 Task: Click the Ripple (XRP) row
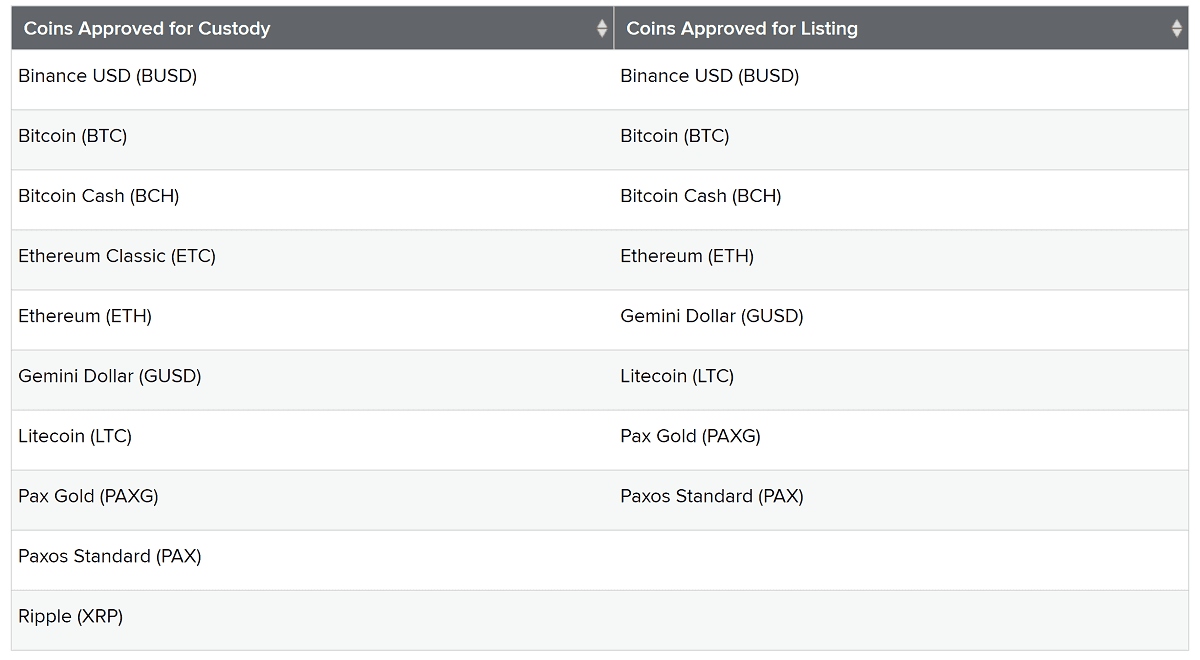[x=71, y=616]
